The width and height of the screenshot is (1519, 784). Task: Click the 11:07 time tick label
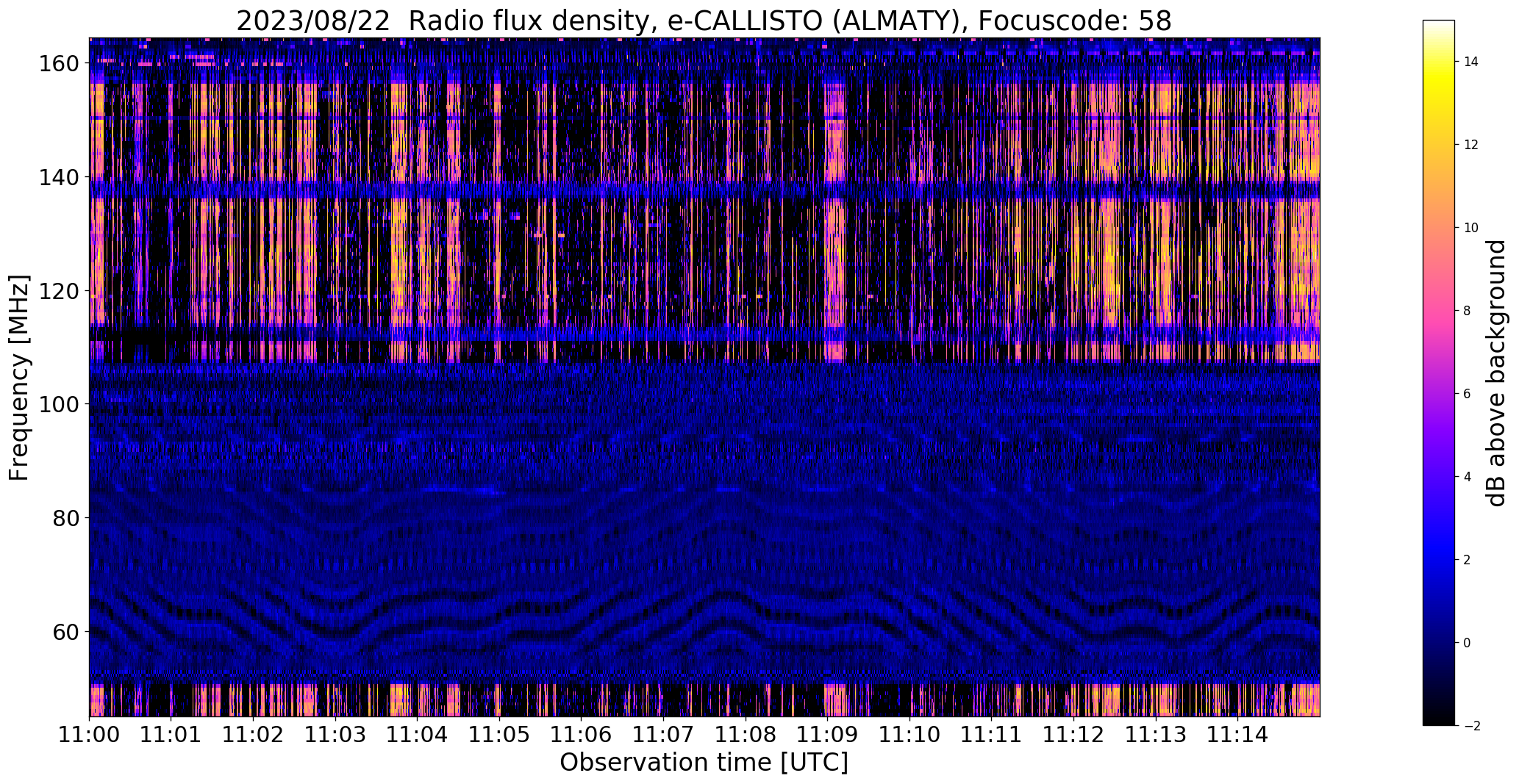pyautogui.click(x=663, y=734)
